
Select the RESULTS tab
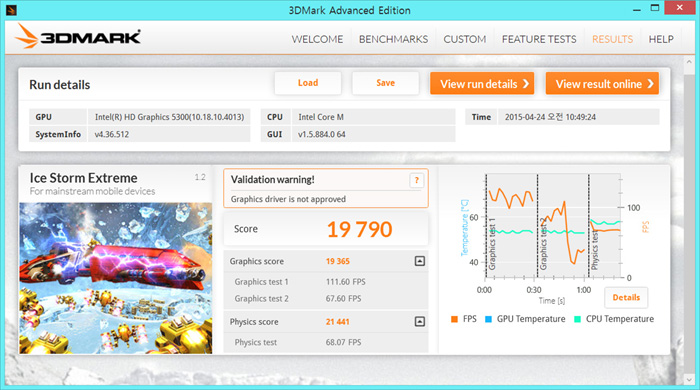tap(612, 39)
